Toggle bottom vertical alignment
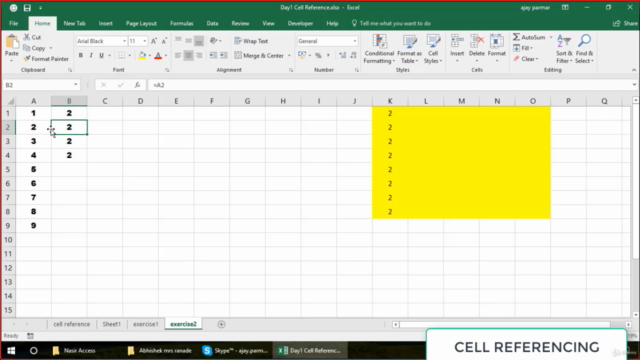Screen dimensions: 640x360 (x=199, y=41)
